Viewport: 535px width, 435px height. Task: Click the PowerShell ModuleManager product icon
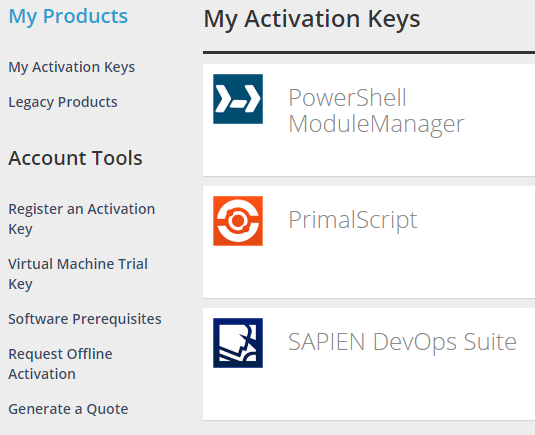click(x=238, y=99)
